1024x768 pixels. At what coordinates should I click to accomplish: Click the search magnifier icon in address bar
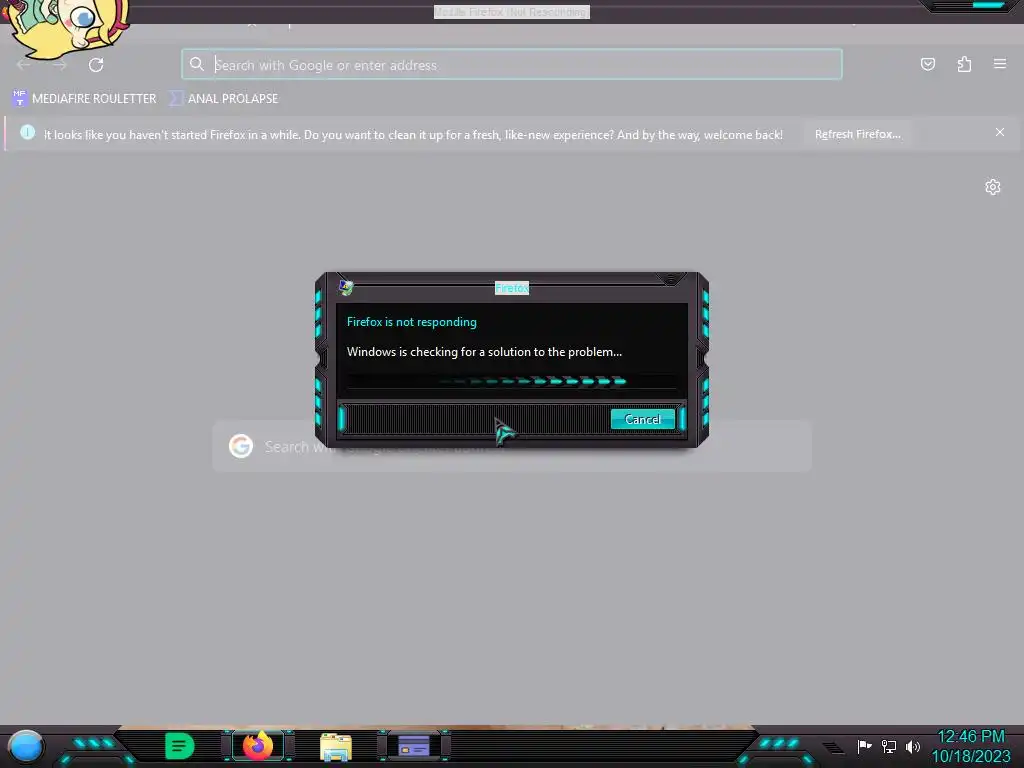pos(197,64)
